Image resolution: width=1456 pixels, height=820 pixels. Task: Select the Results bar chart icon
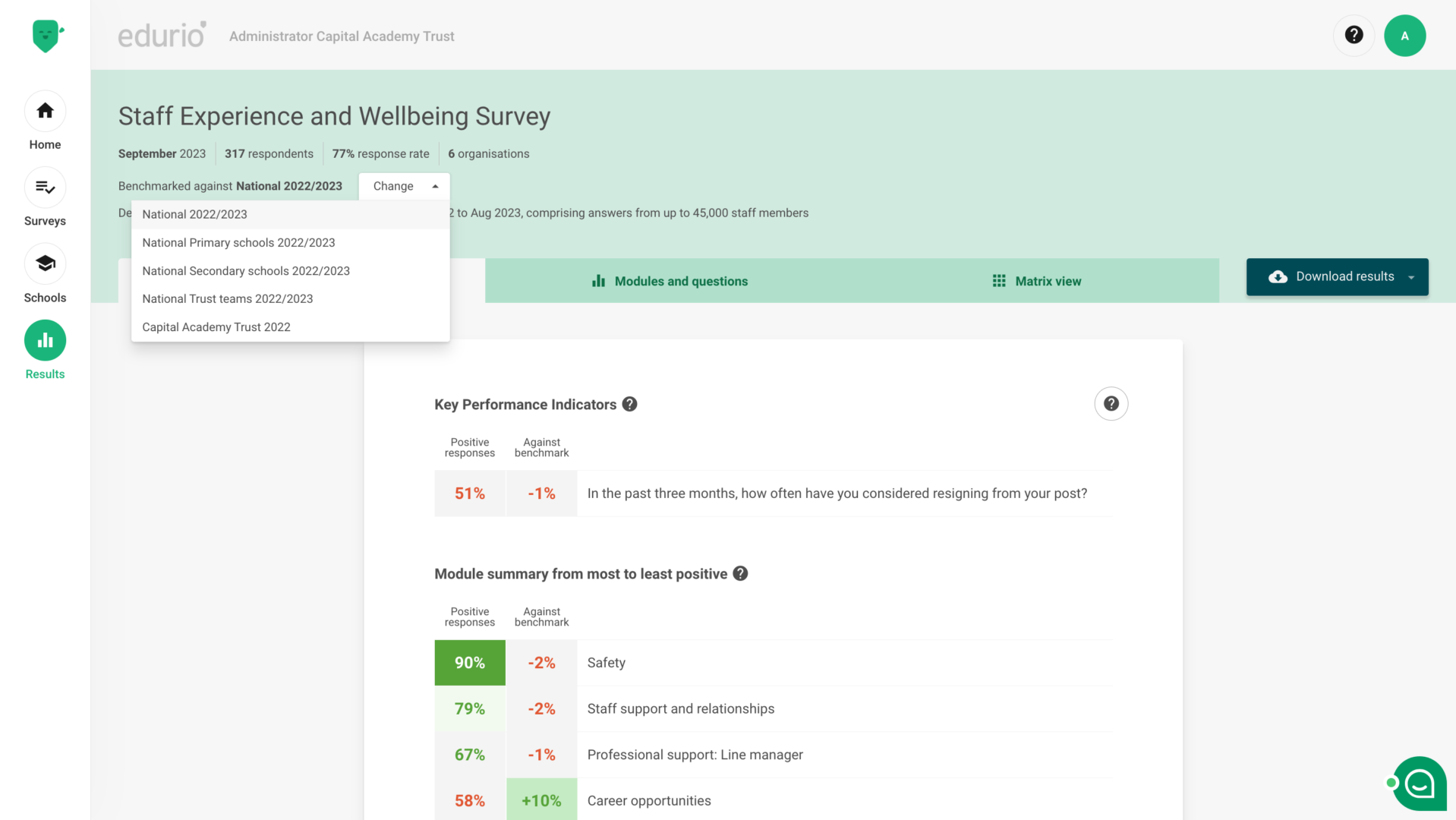click(x=45, y=340)
